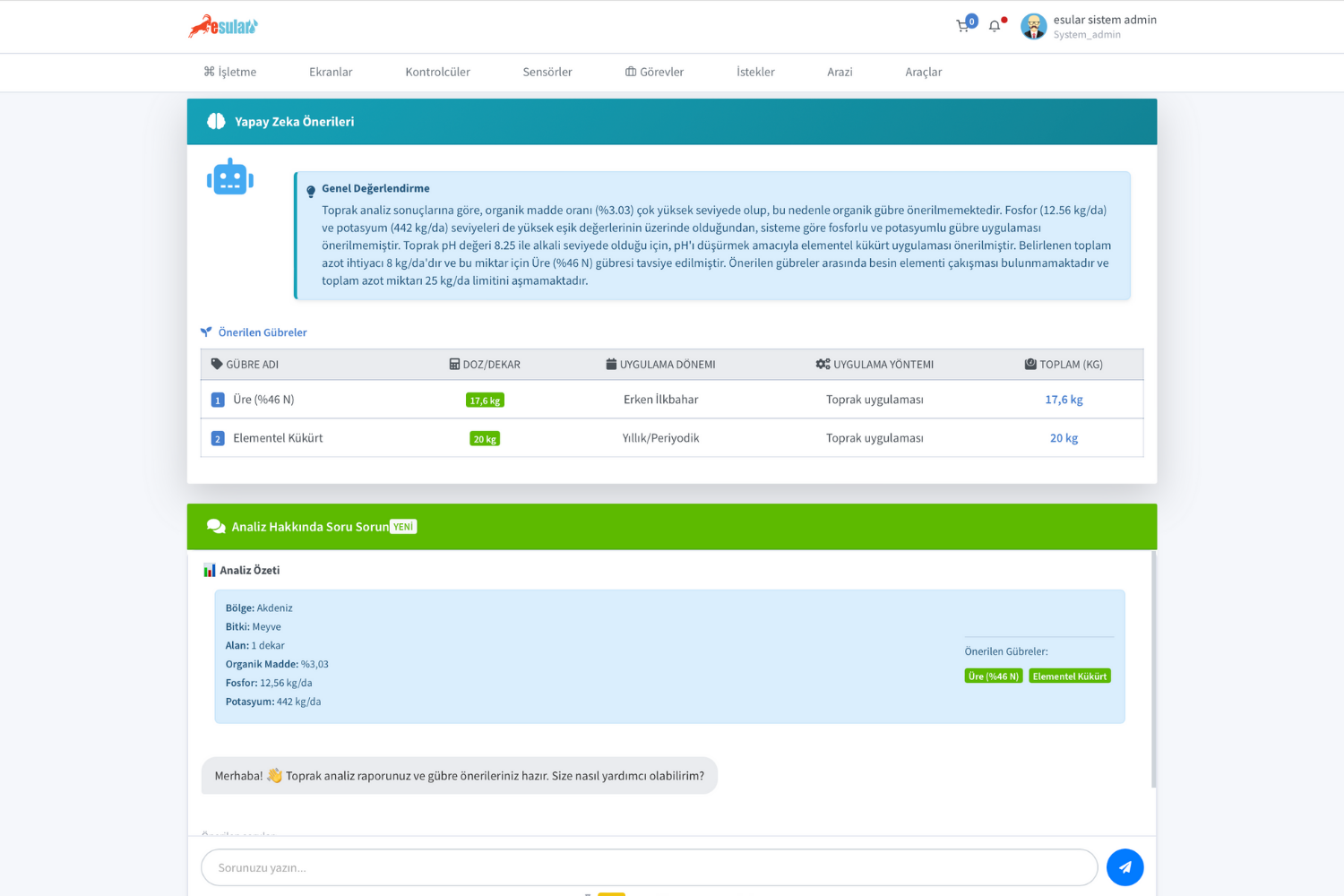Click the filter icon next to Önerilen Gübreler

pyautogui.click(x=206, y=332)
